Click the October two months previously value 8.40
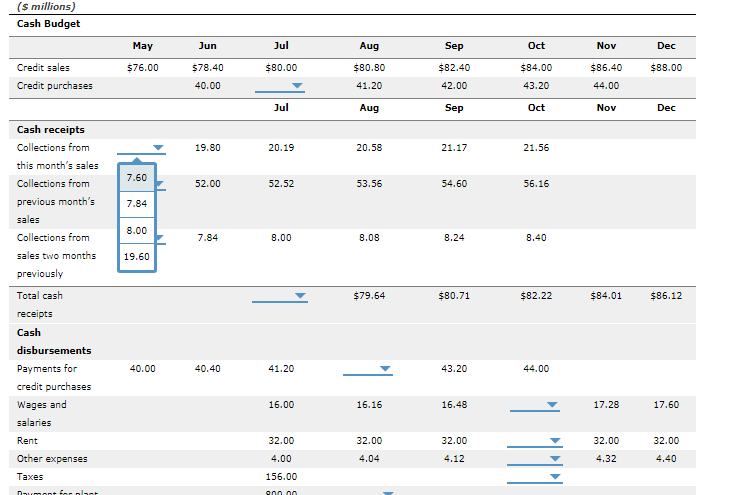The height and width of the screenshot is (495, 754). pyautogui.click(x=536, y=238)
